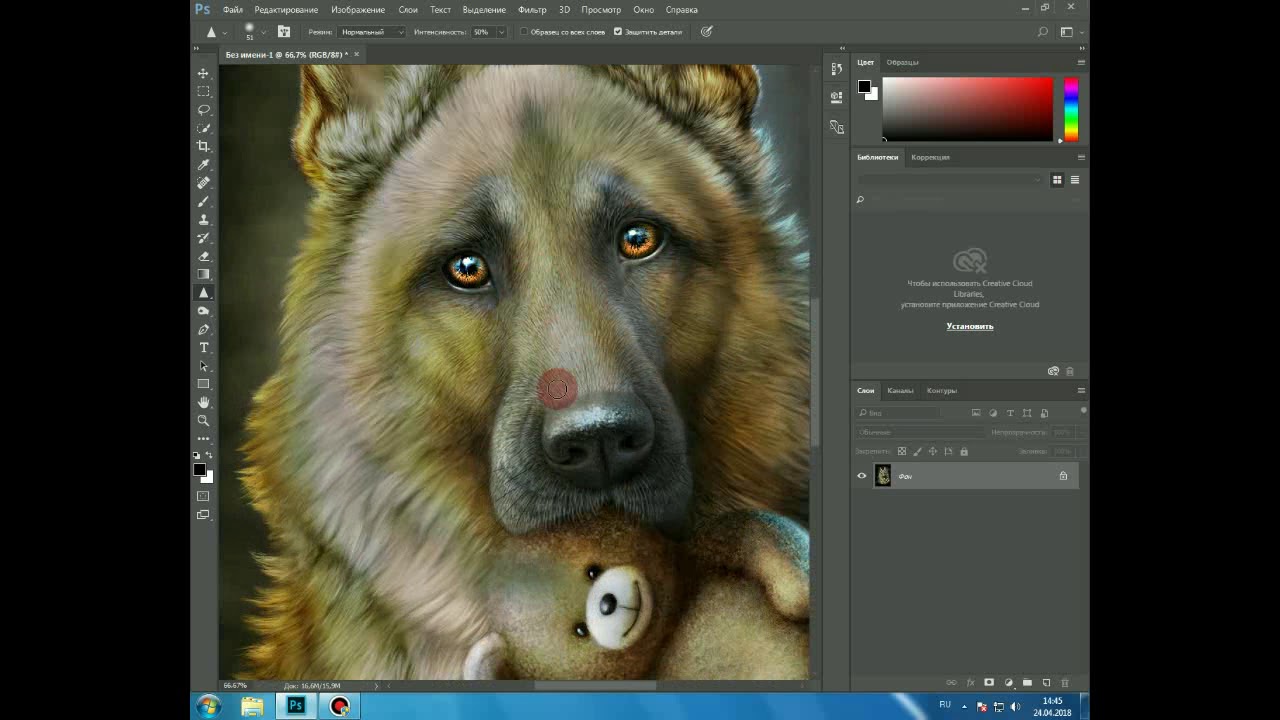
Task: Select the Zoom tool
Action: [203, 421]
